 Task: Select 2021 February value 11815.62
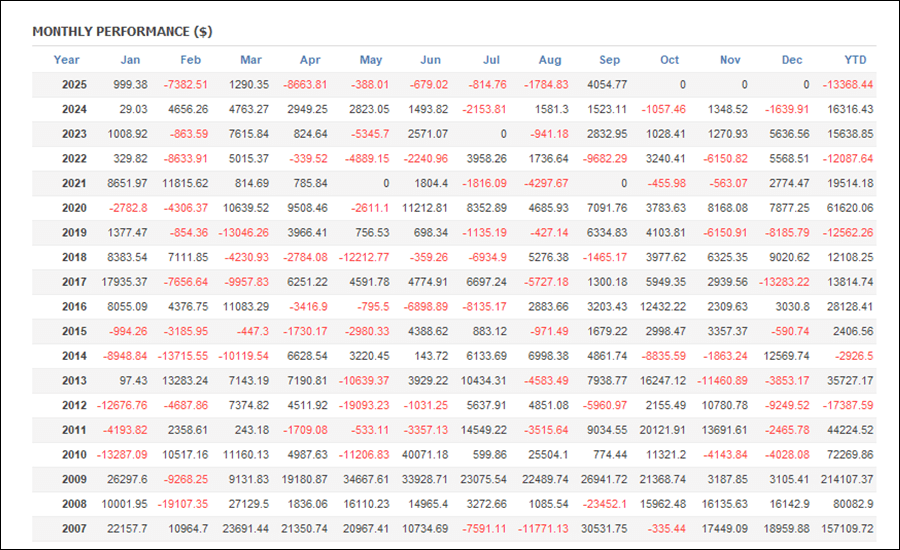[x=185, y=183]
